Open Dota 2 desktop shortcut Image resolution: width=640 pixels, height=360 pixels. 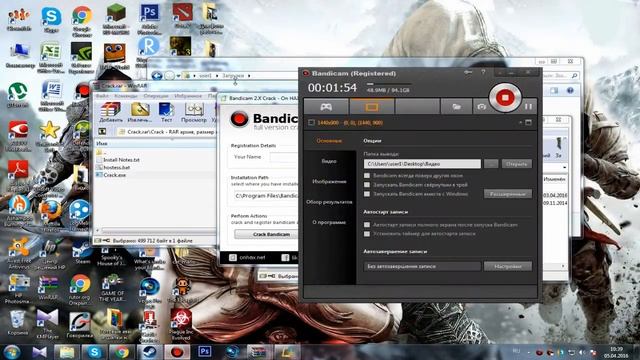tap(182, 16)
